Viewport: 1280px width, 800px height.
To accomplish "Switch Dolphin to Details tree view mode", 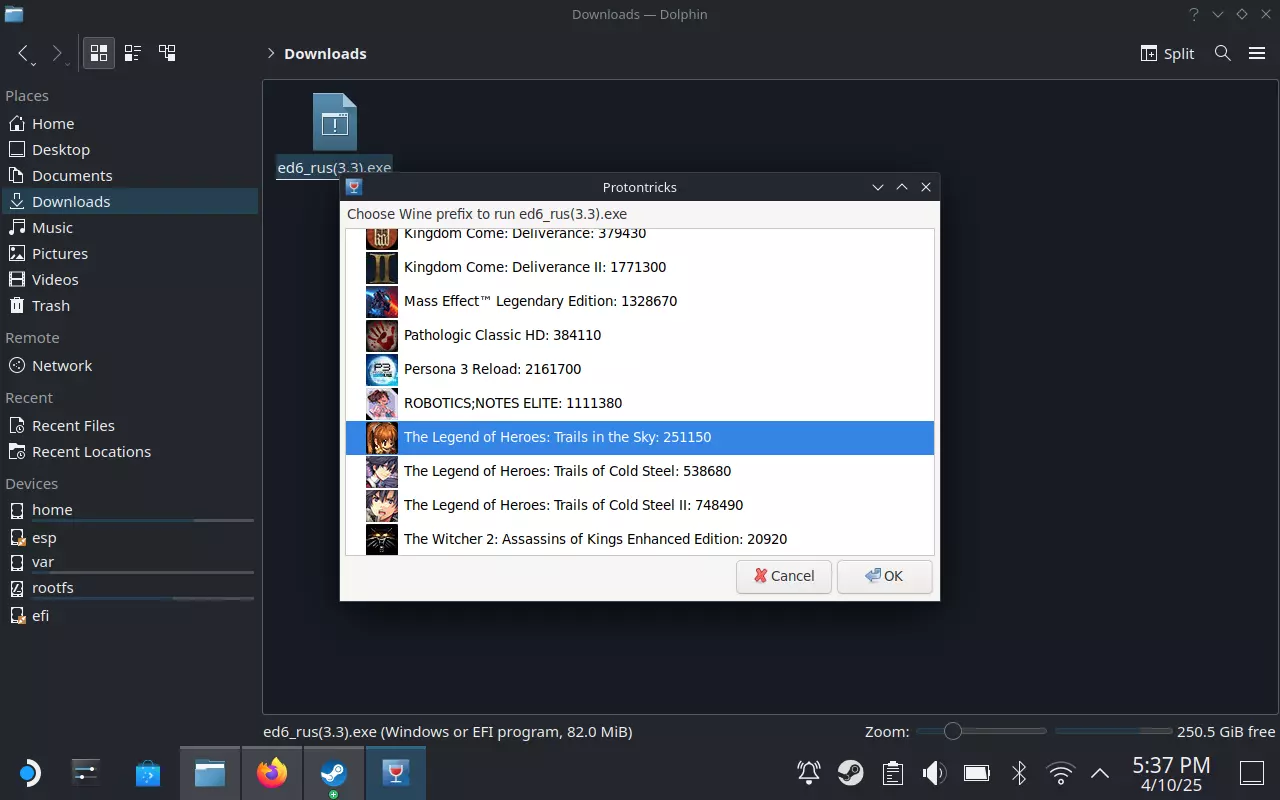I will (x=167, y=53).
